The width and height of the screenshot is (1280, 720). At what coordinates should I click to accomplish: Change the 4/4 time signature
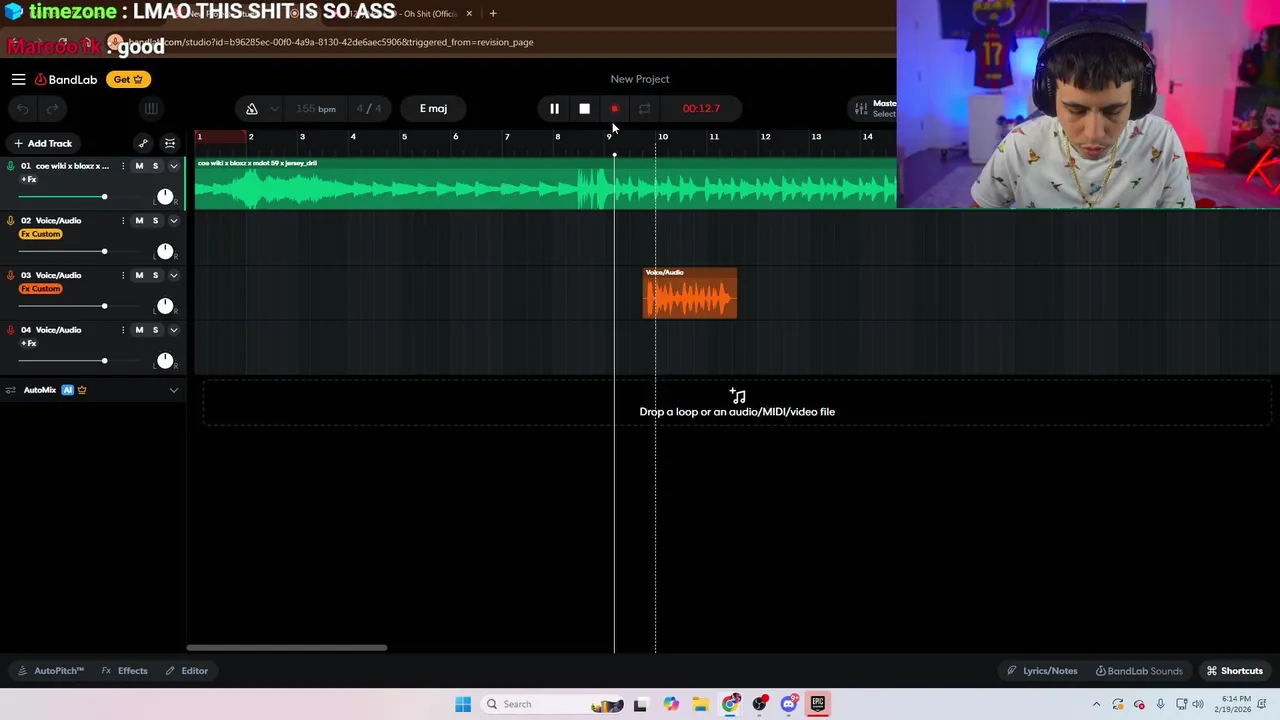(369, 108)
